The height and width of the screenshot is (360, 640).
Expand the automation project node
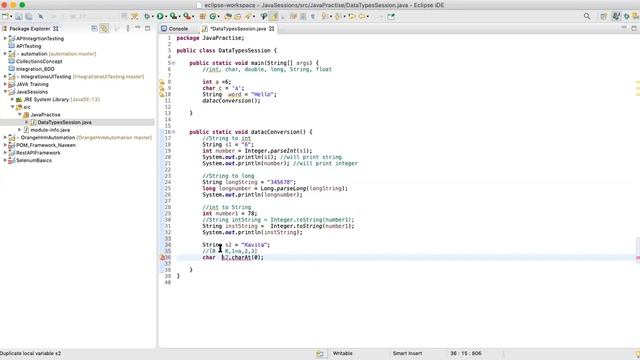(5, 53)
